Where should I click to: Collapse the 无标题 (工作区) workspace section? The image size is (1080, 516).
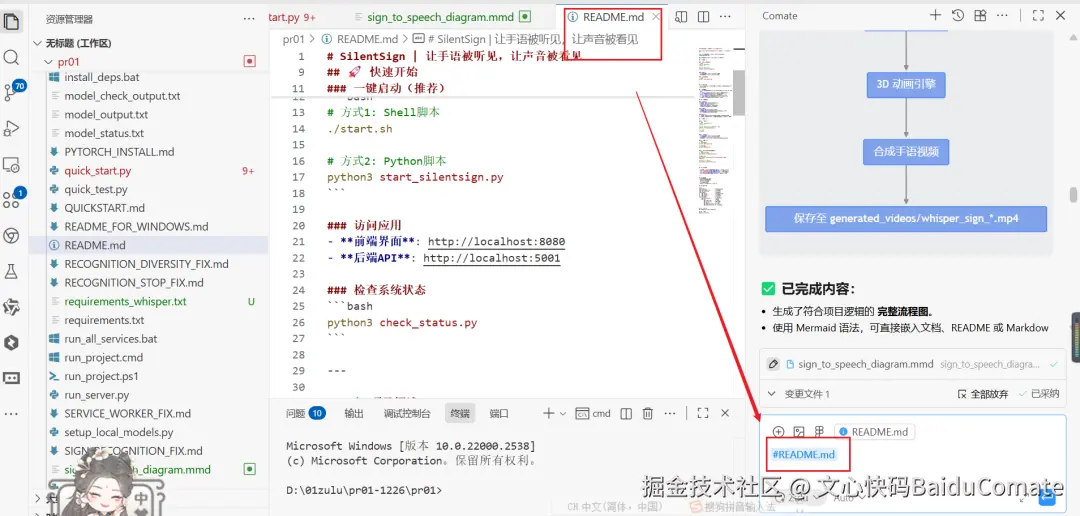click(37, 43)
